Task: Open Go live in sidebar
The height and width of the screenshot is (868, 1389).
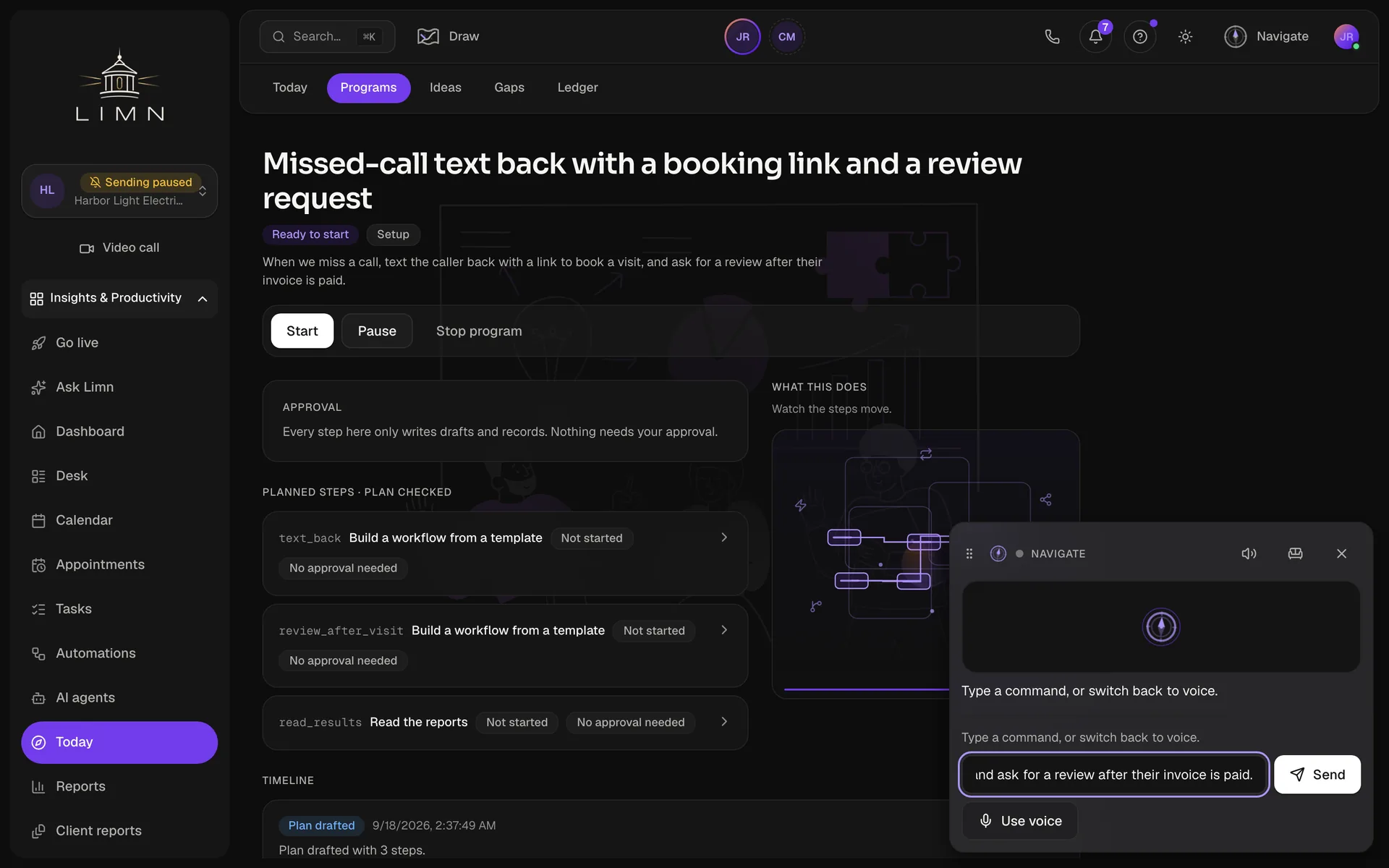Action: coord(119,343)
